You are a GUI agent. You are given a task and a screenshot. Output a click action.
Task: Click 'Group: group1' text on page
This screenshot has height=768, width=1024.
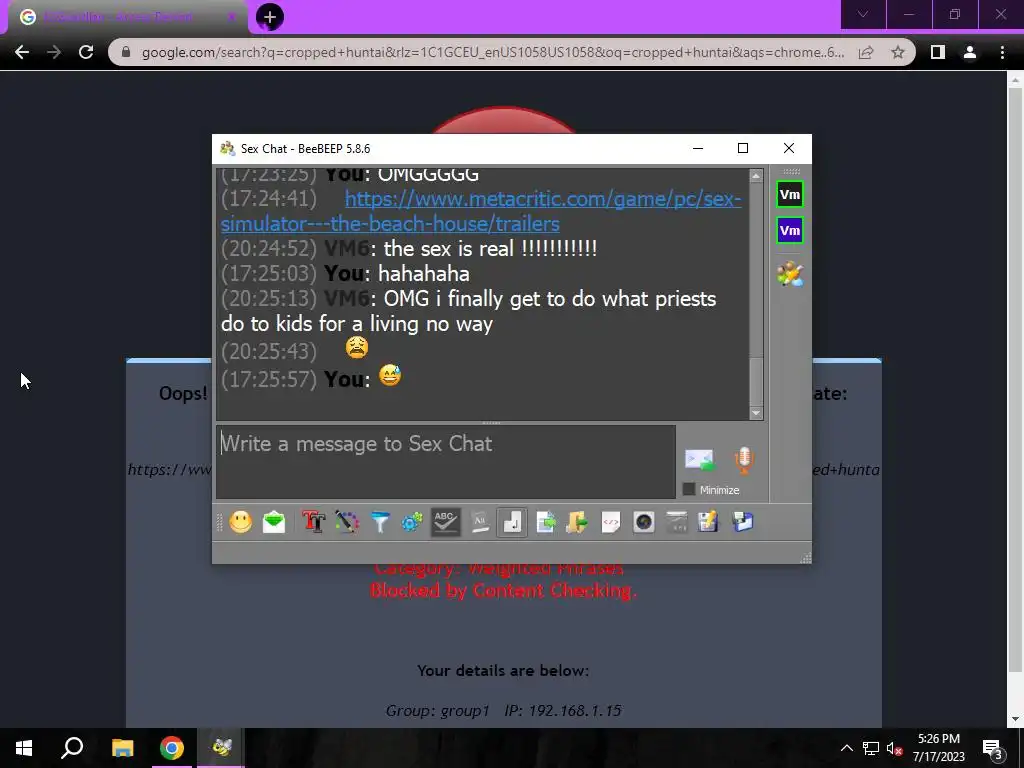[438, 711]
